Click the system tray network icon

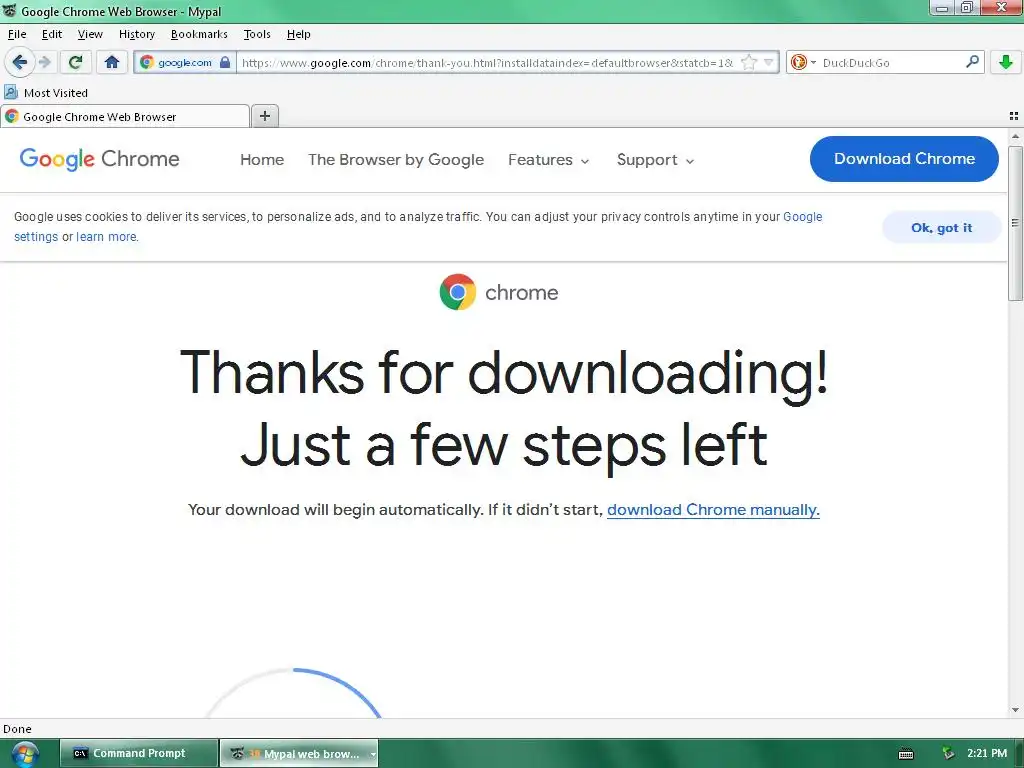(x=948, y=753)
